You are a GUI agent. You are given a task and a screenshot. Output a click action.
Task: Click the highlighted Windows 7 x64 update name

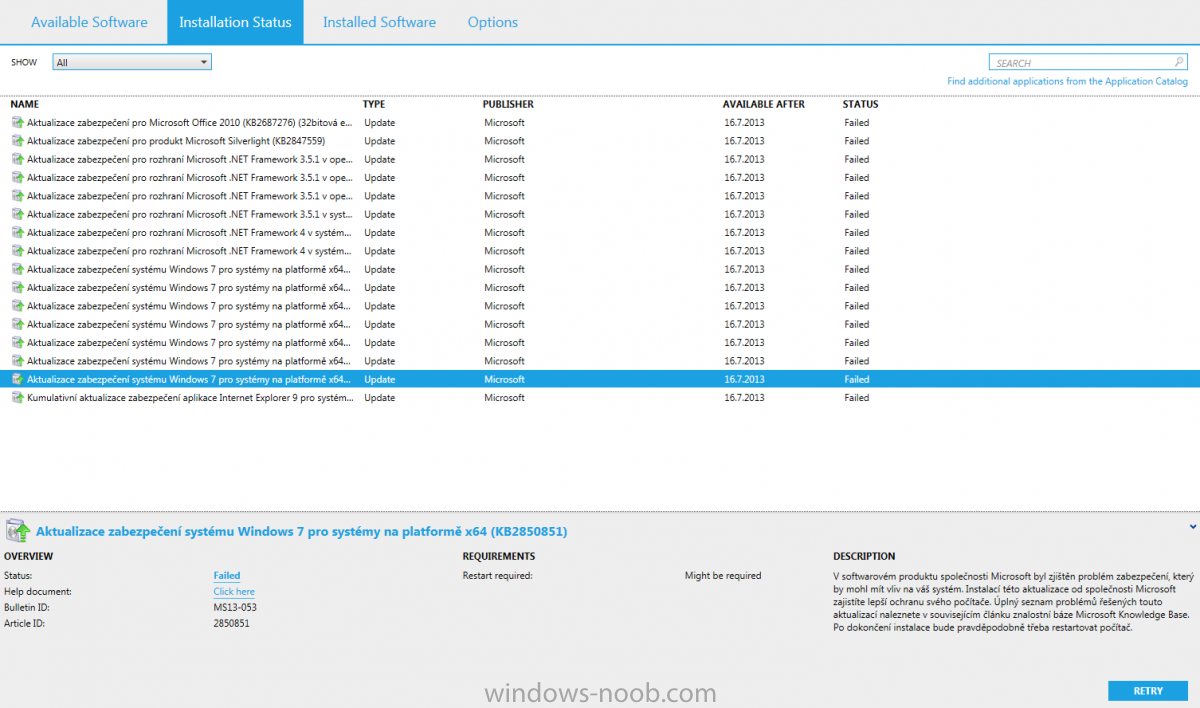point(189,379)
